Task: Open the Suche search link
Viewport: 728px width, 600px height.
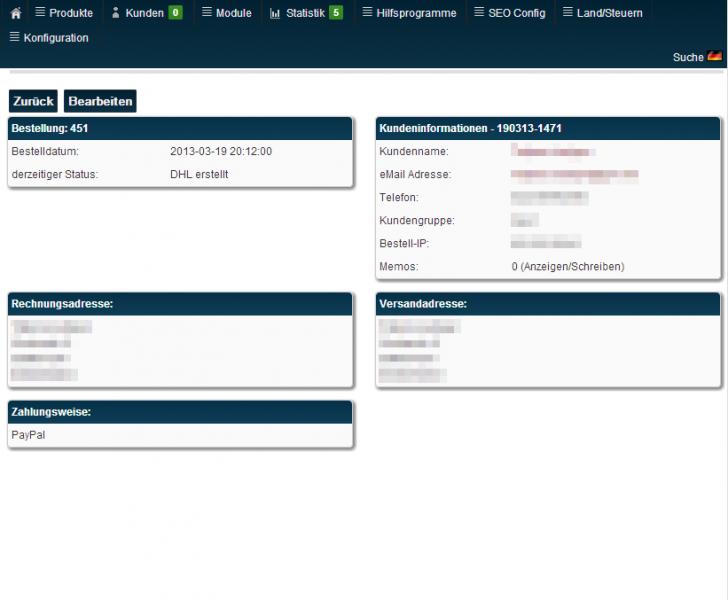Action: click(x=688, y=58)
